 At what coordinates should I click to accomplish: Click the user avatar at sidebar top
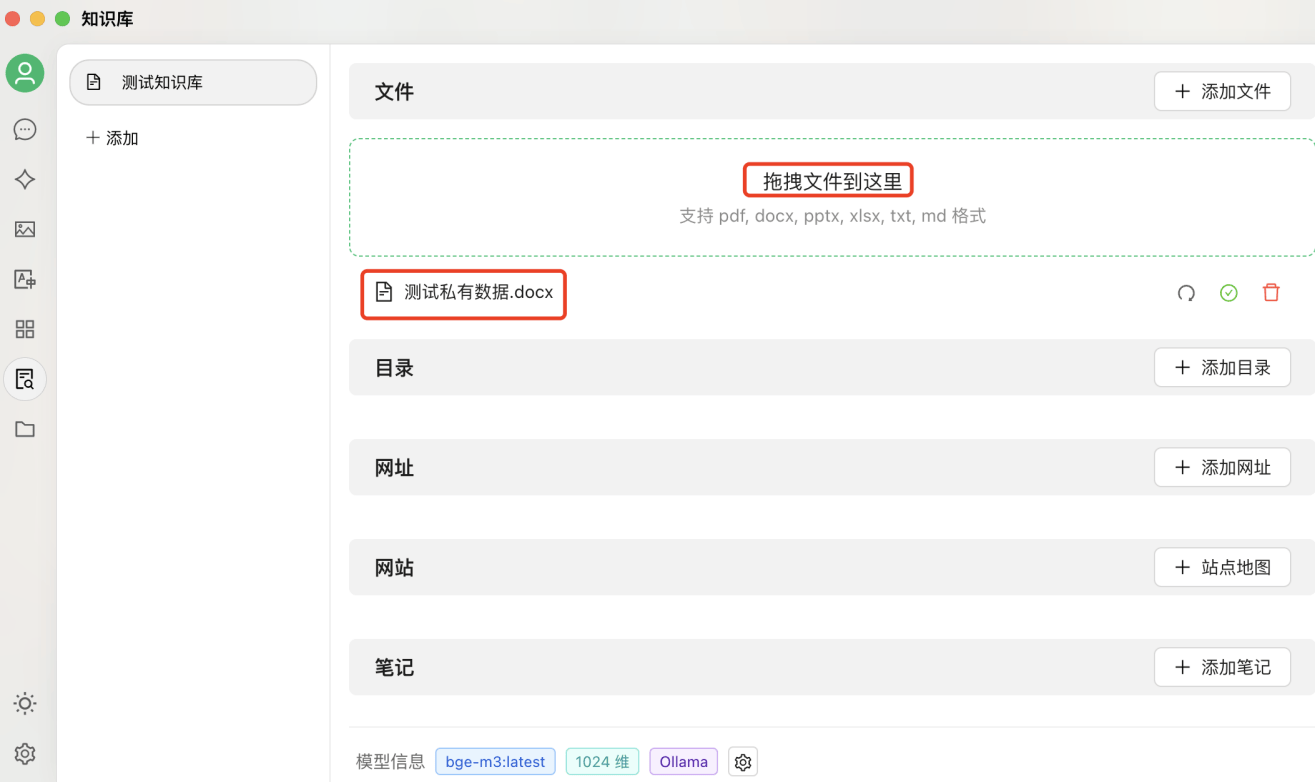pos(25,73)
